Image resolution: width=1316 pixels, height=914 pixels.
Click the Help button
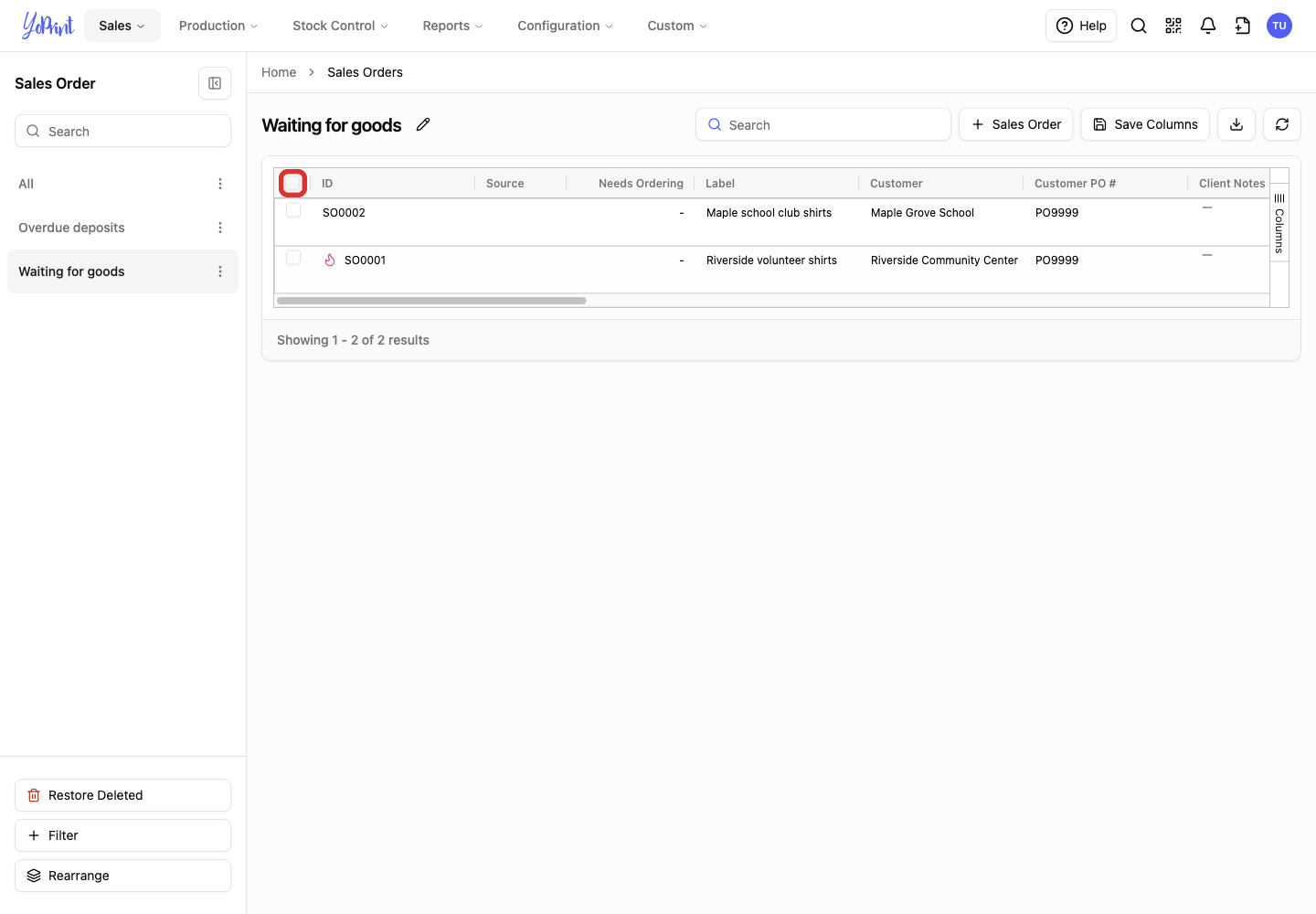click(x=1081, y=26)
